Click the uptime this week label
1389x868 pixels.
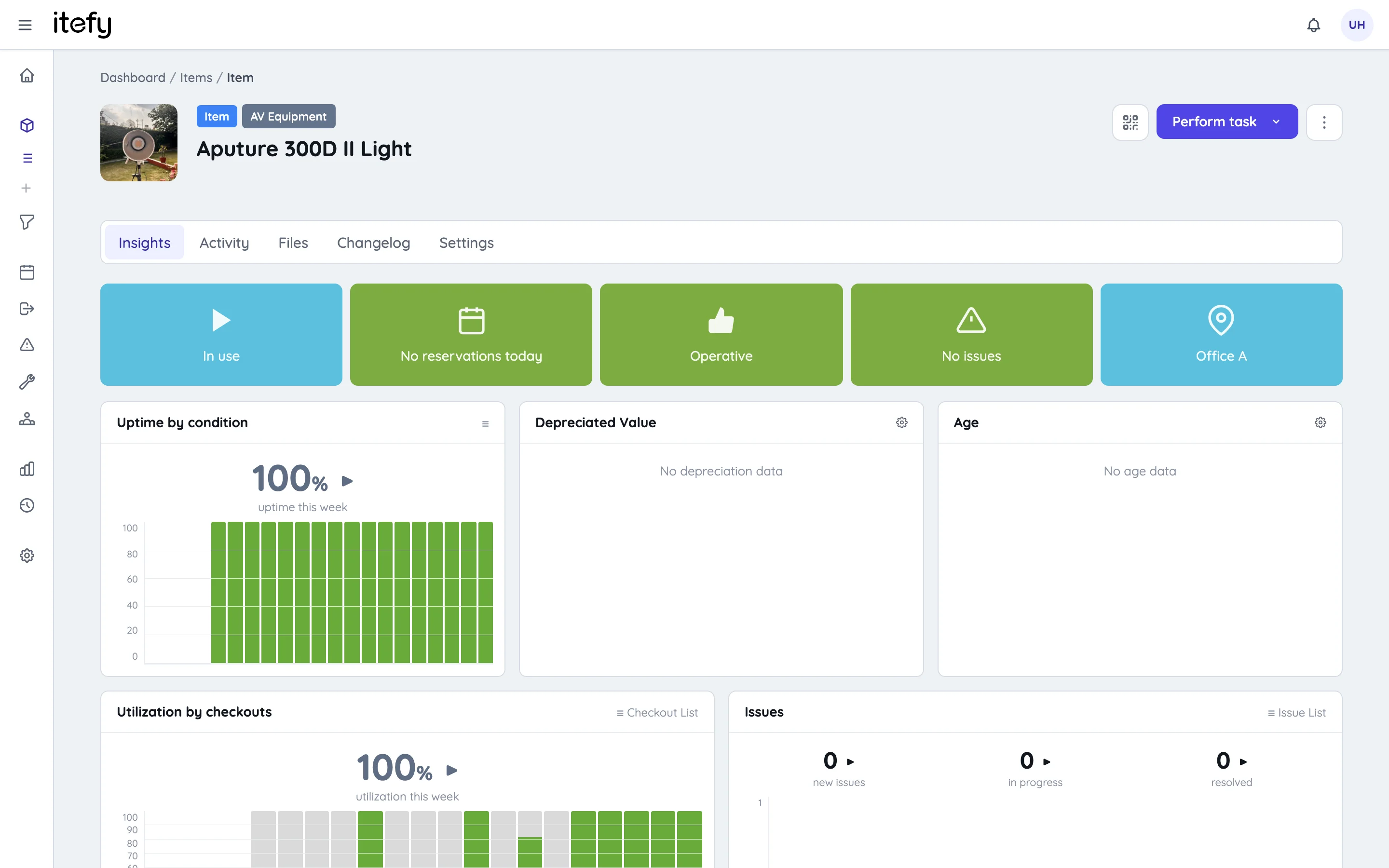pyautogui.click(x=302, y=507)
